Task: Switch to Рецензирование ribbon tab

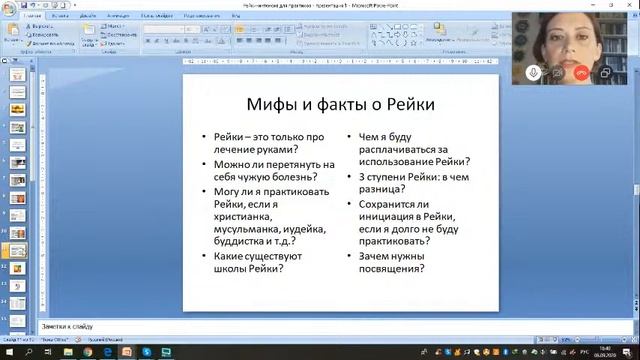Action: click(202, 16)
